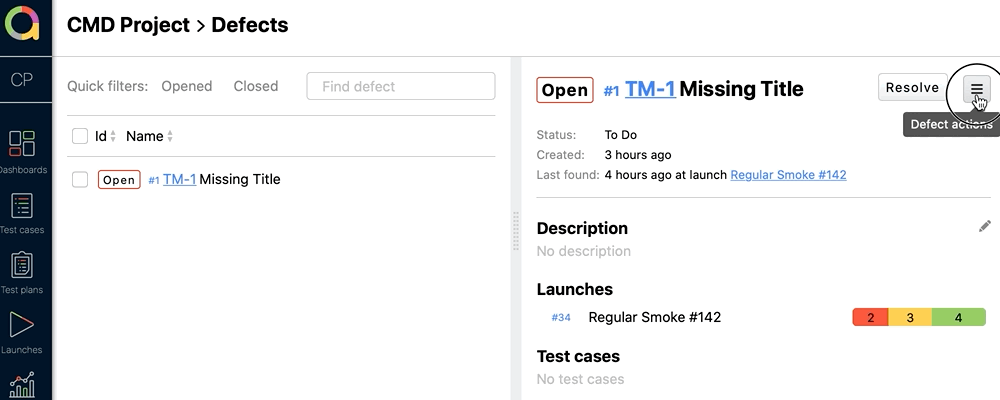The width and height of the screenshot is (1000, 400).
Task: Select the red failed count segment 2
Action: pos(871,317)
